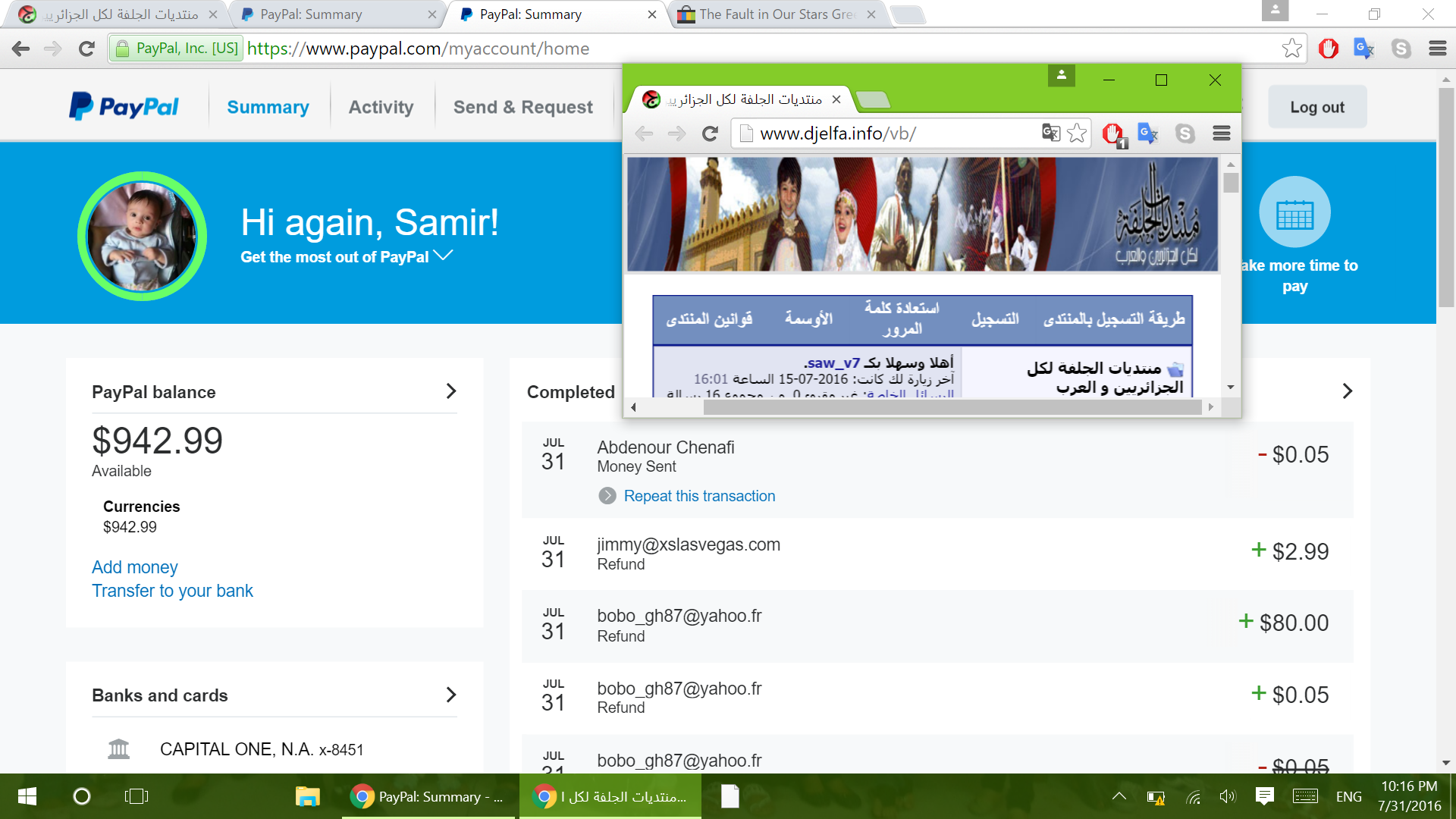Image resolution: width=1456 pixels, height=819 pixels.
Task: Open Task View on taskbar
Action: (136, 796)
